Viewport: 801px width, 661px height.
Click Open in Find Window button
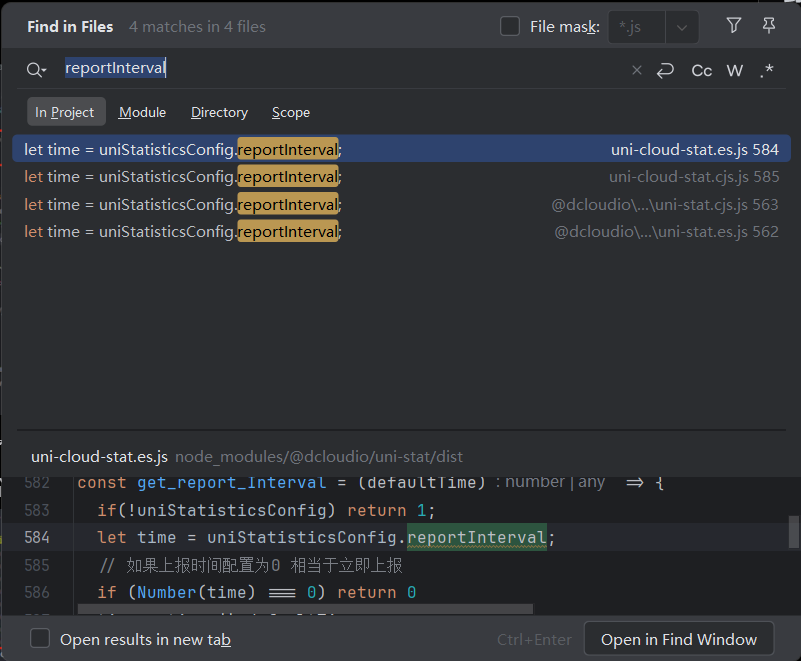pos(679,639)
